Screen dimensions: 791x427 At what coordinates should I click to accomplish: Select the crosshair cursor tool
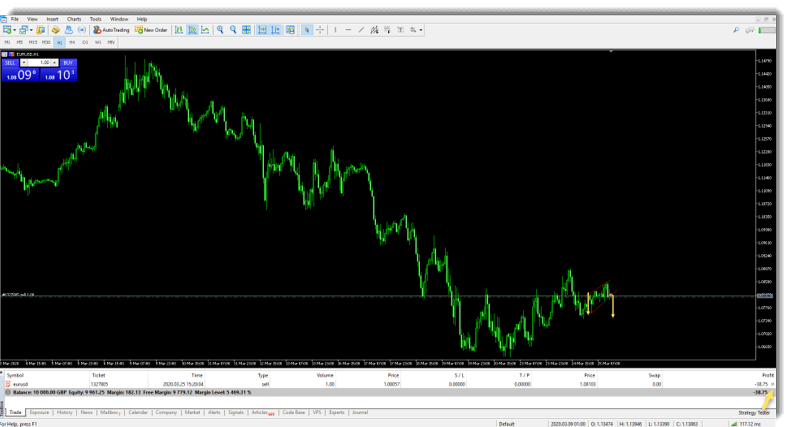pos(320,30)
